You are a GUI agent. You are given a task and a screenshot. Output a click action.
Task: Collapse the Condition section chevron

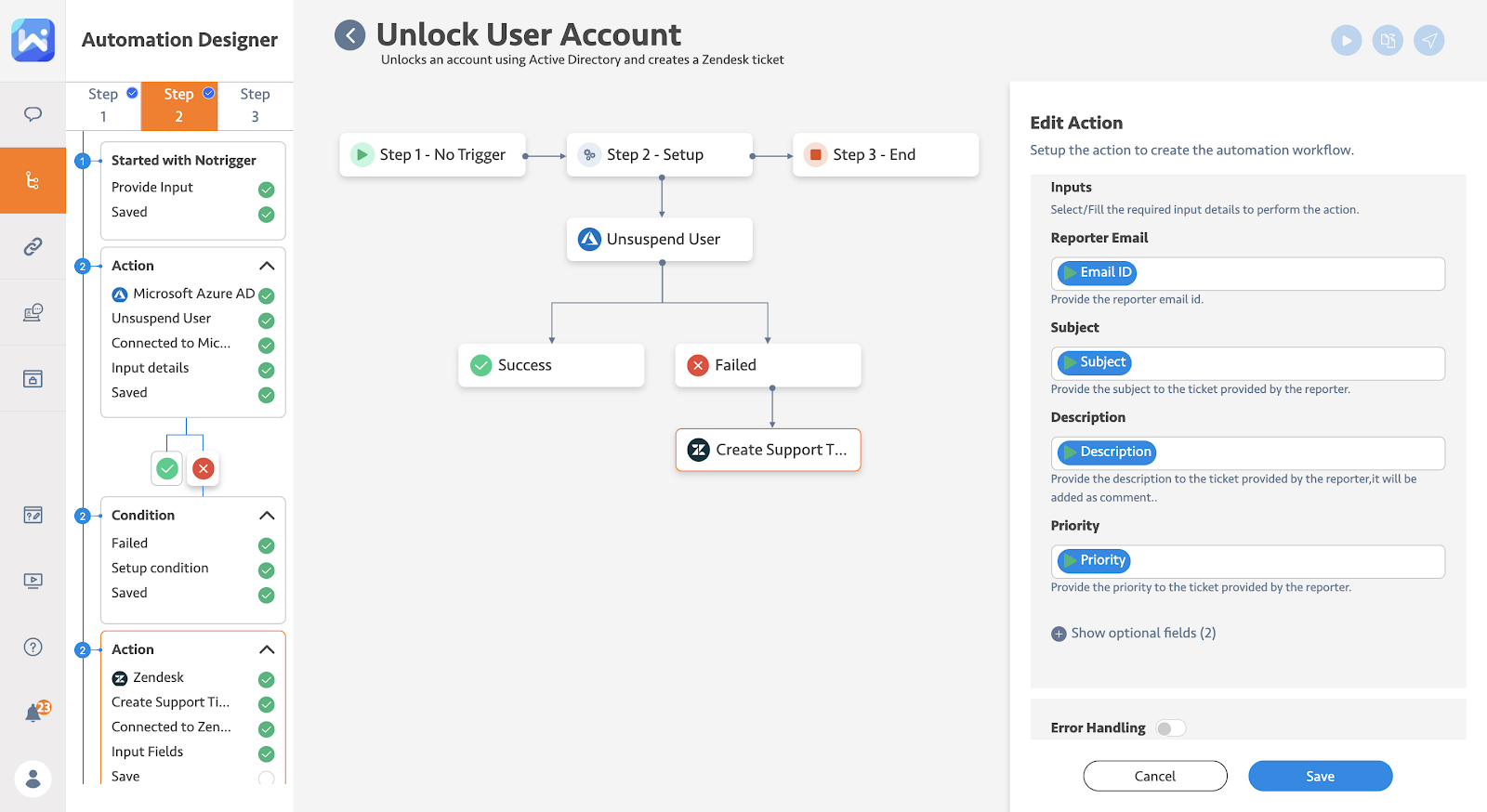pos(267,516)
